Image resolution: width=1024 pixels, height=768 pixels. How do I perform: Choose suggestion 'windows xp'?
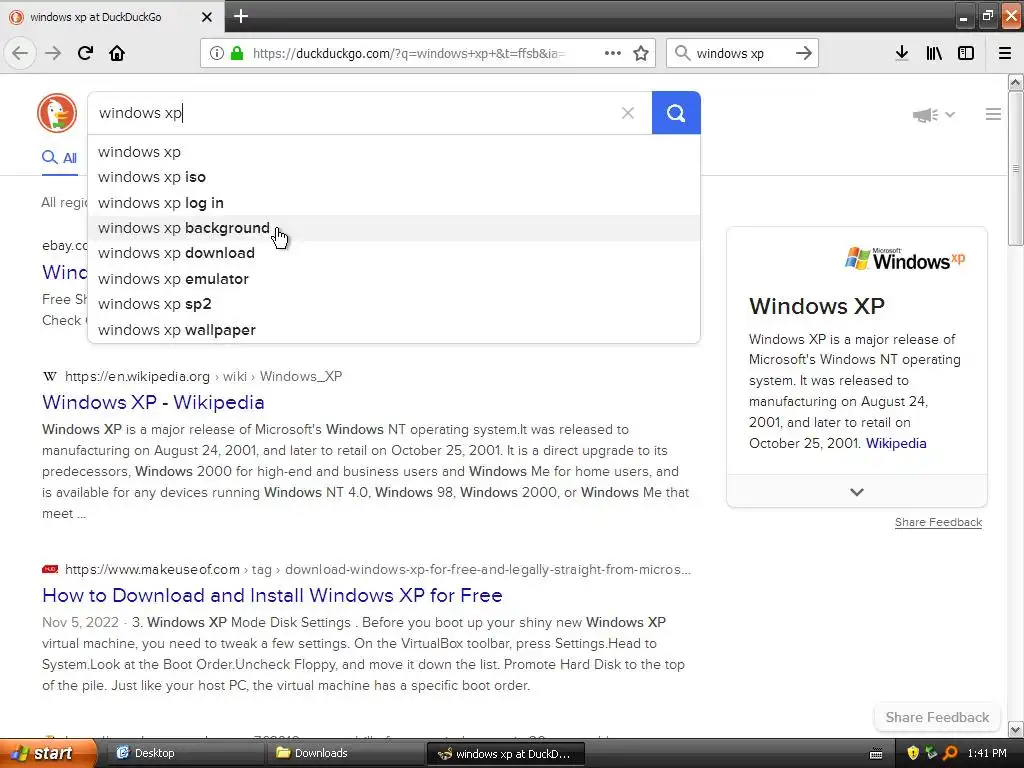coord(394,152)
